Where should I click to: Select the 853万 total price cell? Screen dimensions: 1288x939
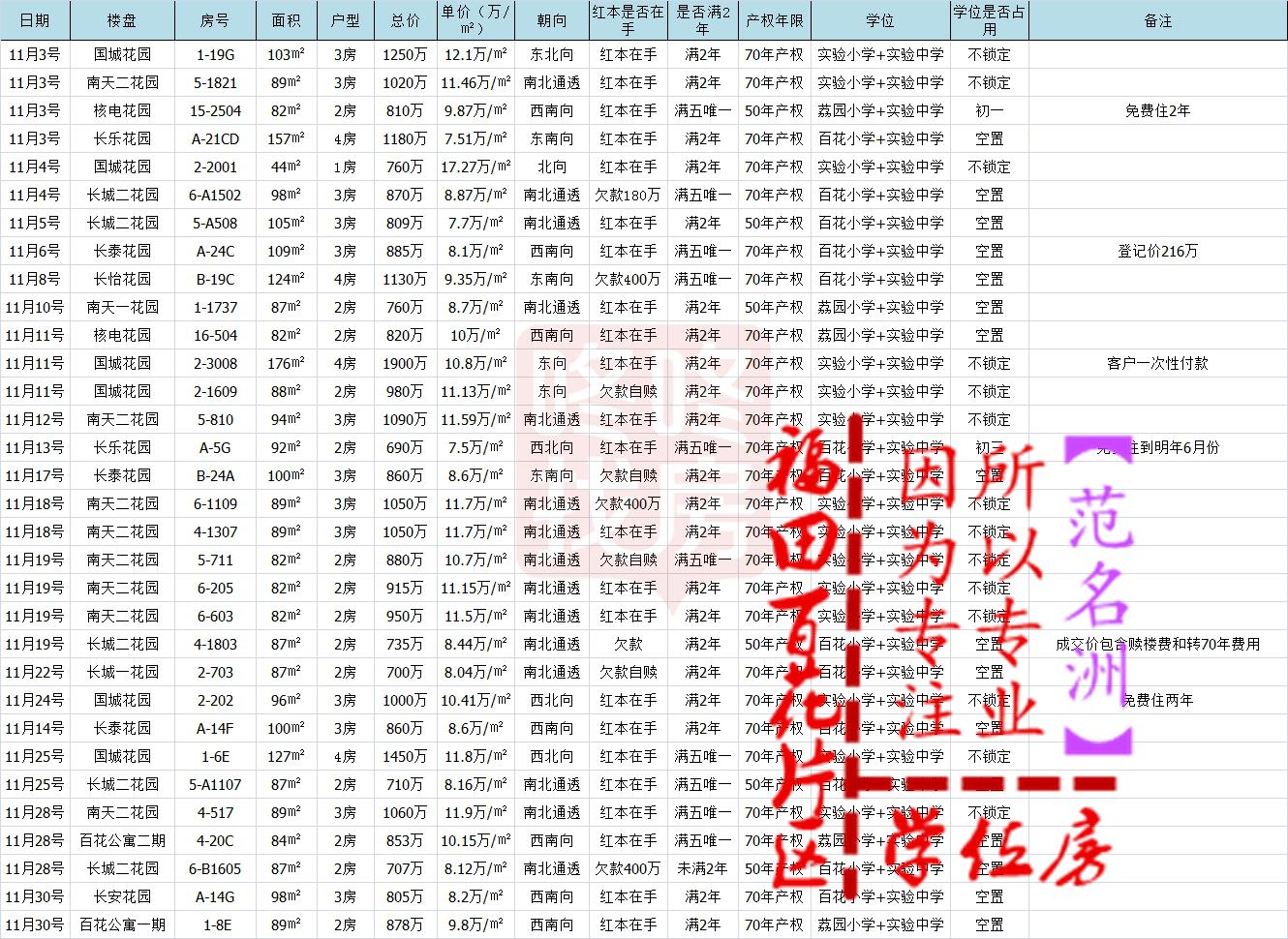pyautogui.click(x=405, y=841)
